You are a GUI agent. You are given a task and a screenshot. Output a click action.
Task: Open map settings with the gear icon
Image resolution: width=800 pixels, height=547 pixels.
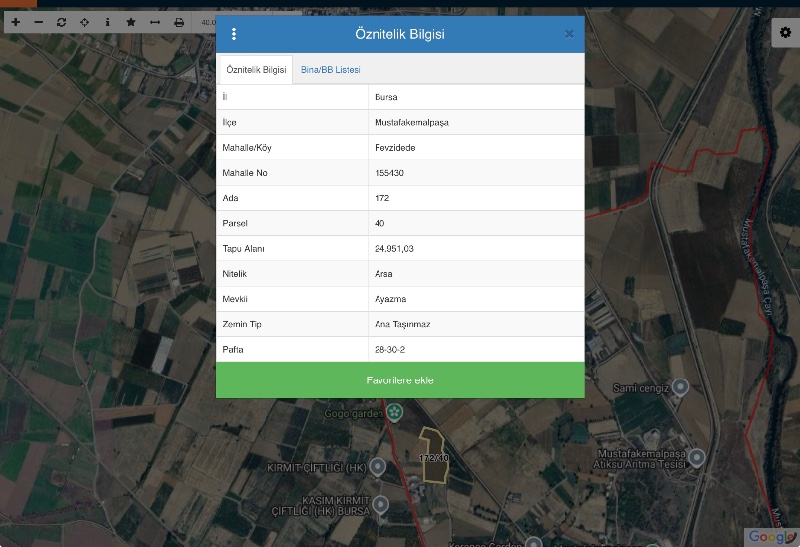[785, 33]
